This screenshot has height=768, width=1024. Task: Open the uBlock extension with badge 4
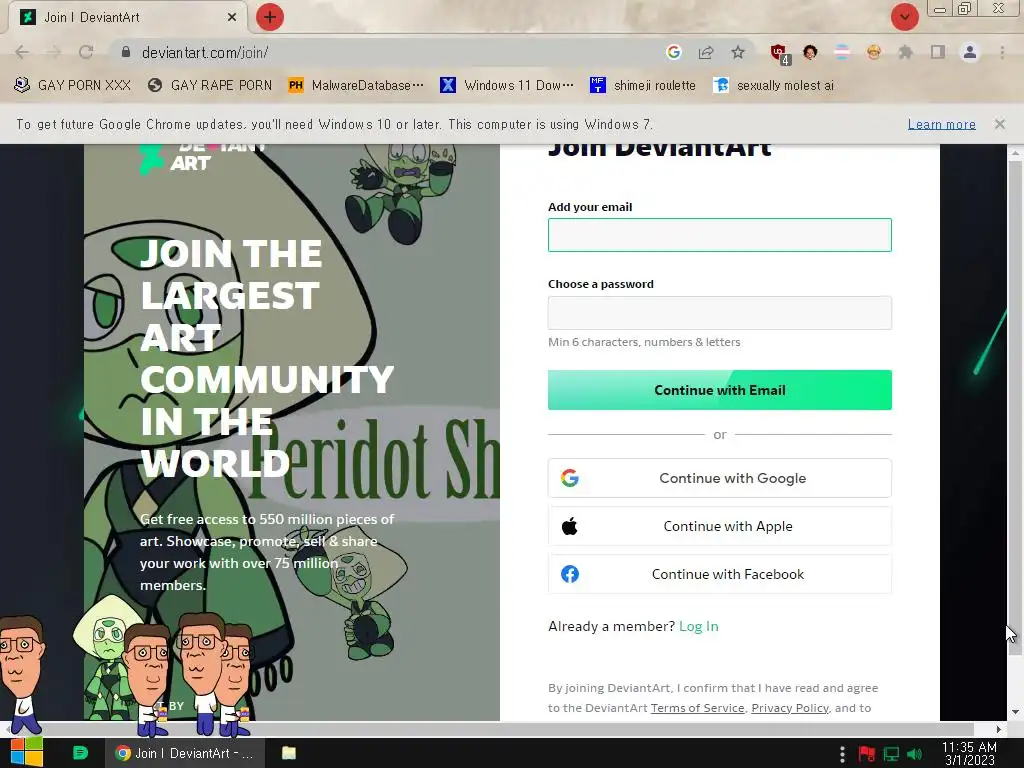pyautogui.click(x=779, y=54)
